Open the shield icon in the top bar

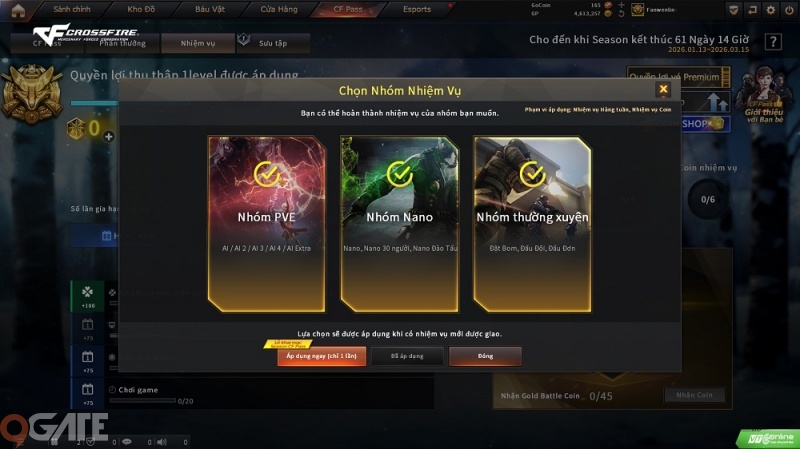pyautogui.click(x=733, y=10)
